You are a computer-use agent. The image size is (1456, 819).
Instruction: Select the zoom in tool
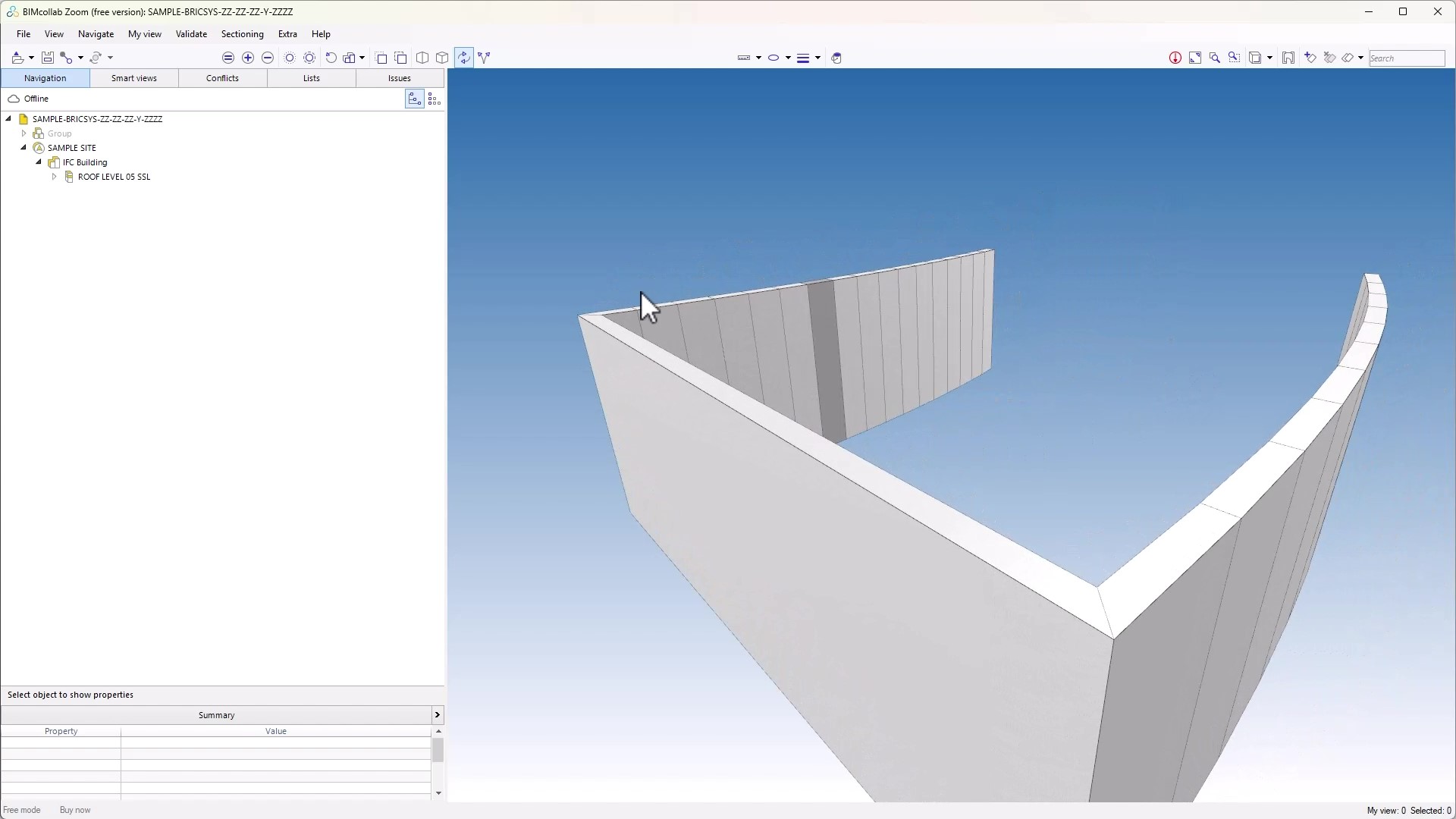(x=248, y=58)
